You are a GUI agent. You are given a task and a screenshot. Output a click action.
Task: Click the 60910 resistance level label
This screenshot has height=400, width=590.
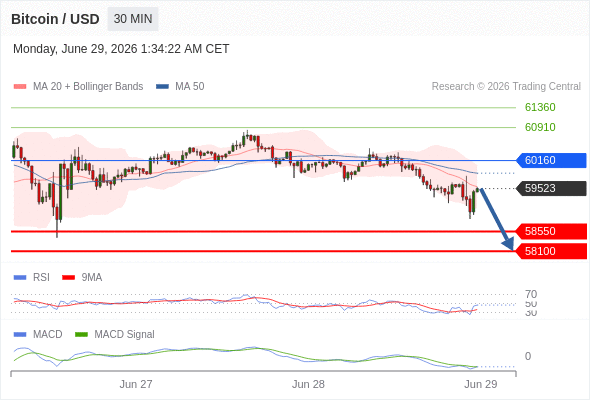(540, 127)
